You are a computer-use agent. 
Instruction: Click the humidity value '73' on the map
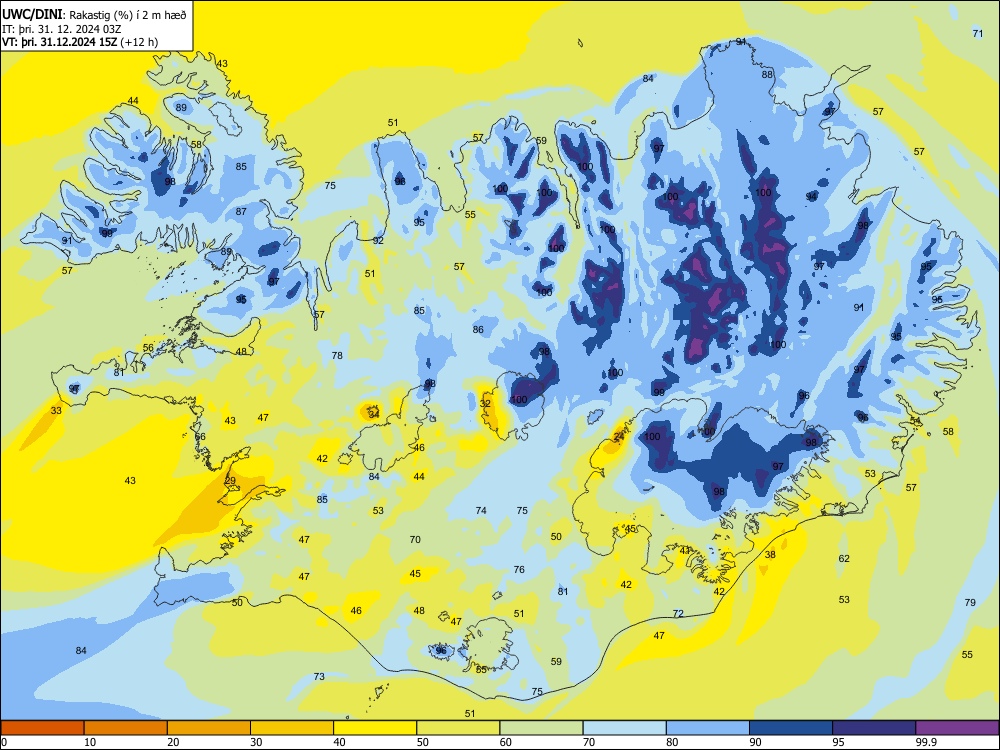319,677
